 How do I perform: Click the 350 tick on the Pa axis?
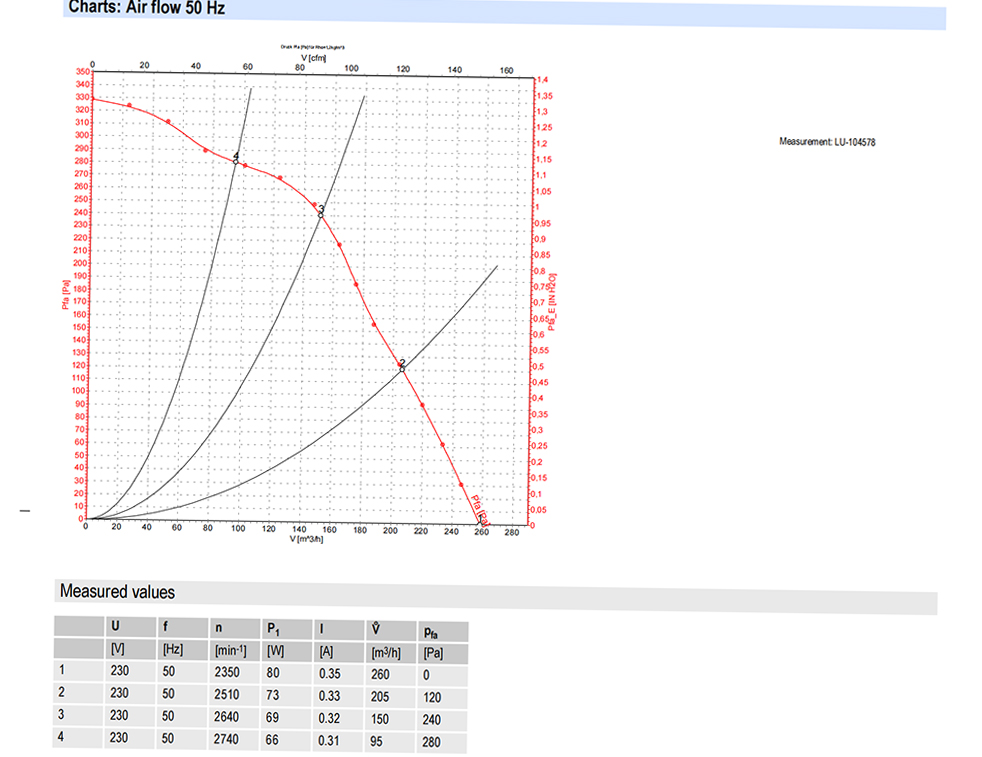(83, 71)
